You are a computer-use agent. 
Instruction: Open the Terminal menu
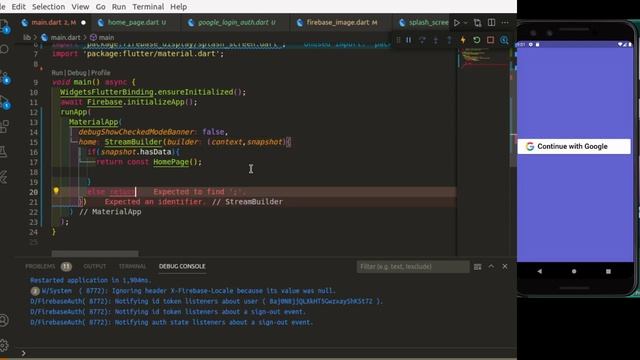tap(148, 7)
